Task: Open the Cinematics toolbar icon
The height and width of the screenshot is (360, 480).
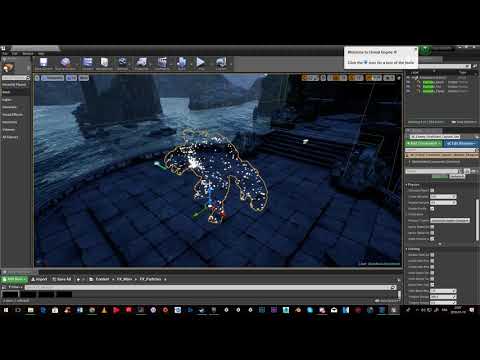Action: click(x=162, y=63)
